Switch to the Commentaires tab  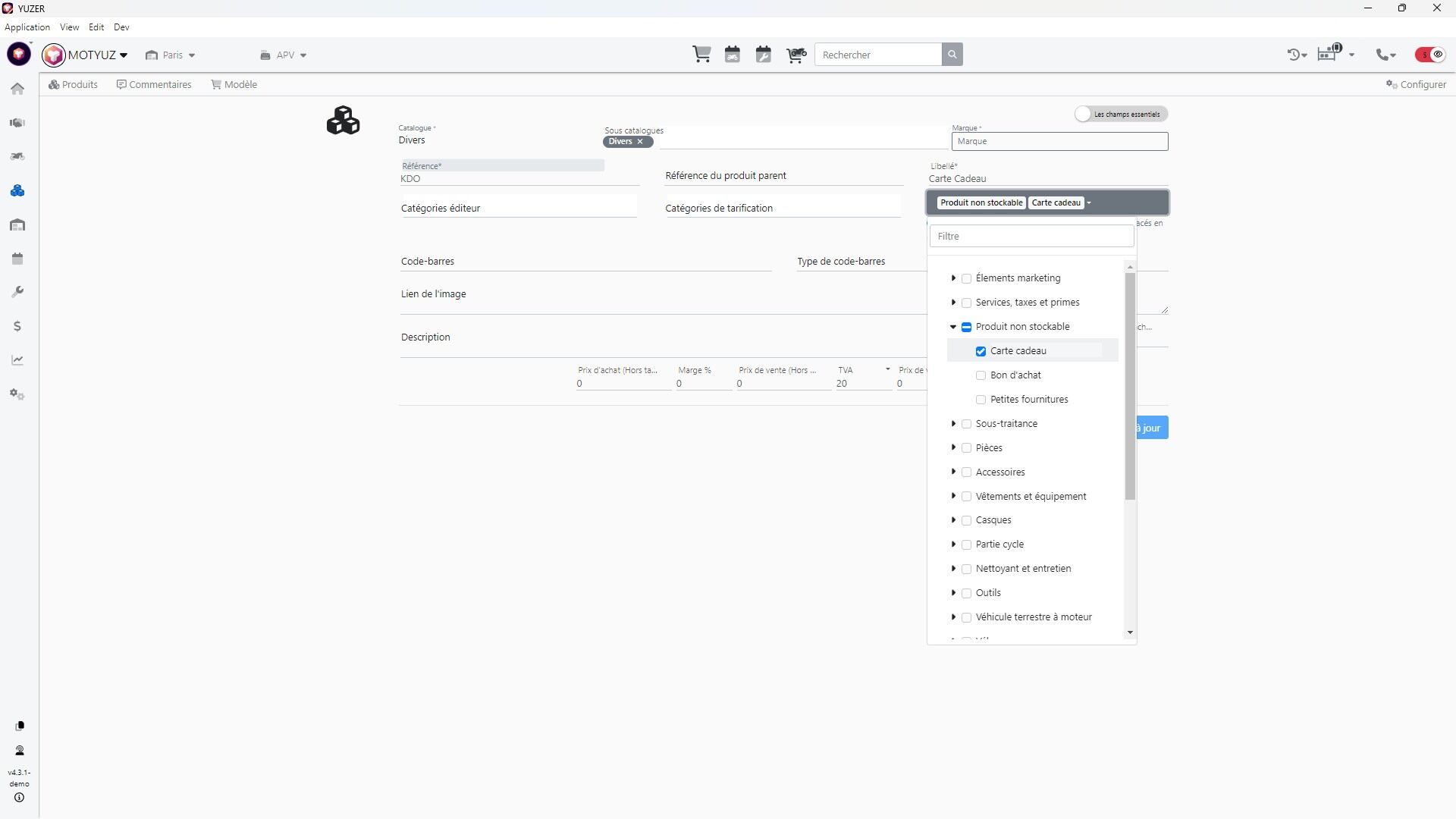click(154, 84)
